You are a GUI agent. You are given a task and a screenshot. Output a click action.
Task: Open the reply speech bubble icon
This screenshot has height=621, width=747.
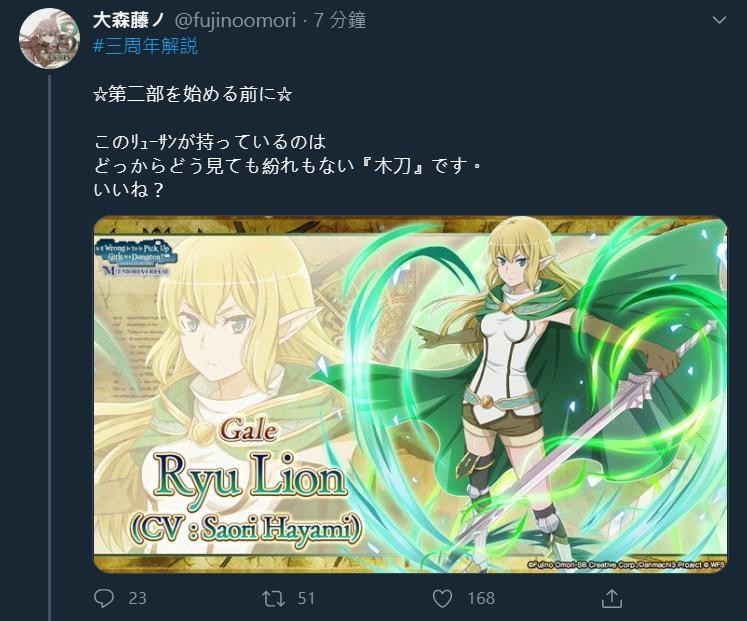(x=104, y=598)
